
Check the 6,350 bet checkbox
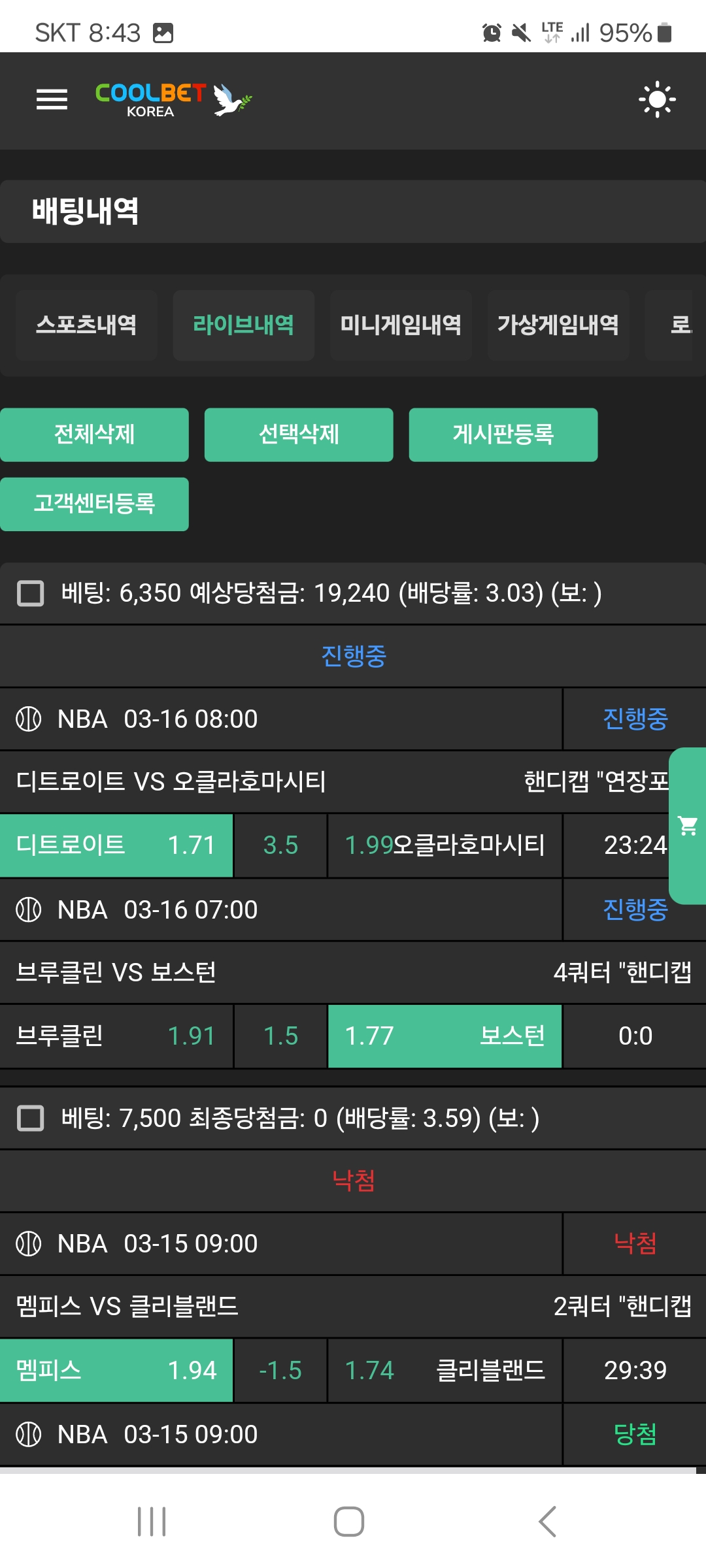pyautogui.click(x=30, y=593)
